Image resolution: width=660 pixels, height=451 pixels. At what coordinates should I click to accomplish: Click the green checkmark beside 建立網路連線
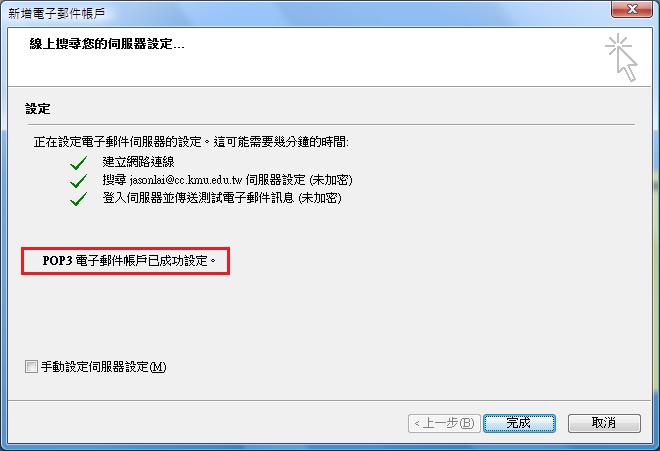point(78,163)
